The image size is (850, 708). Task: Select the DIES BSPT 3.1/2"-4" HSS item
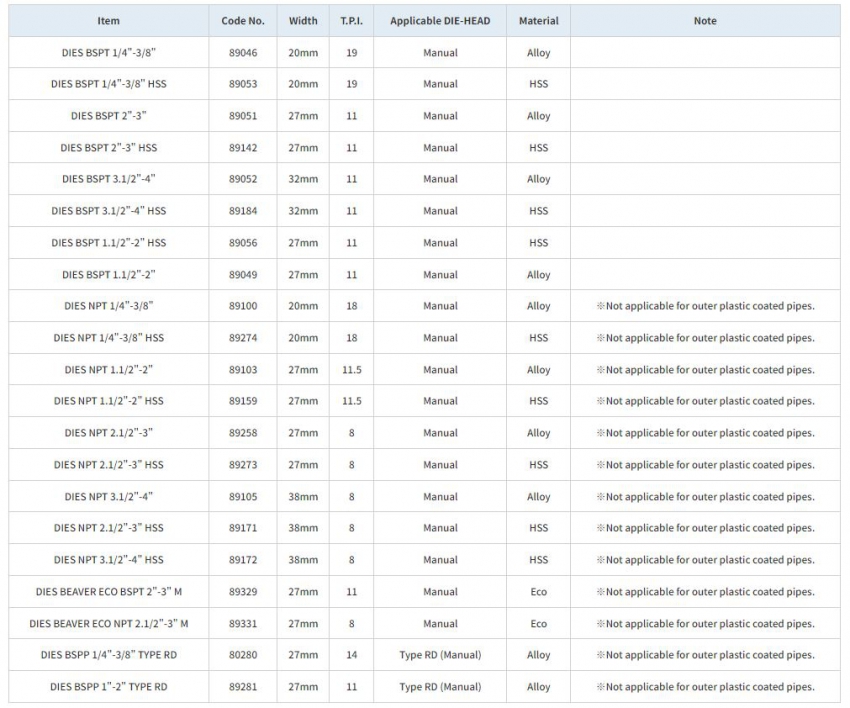click(109, 211)
